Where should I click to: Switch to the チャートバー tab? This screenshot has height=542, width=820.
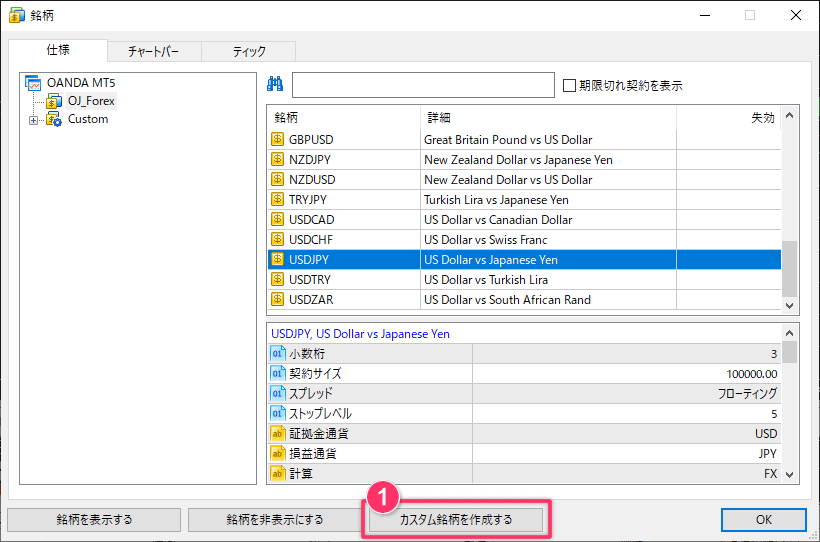(x=154, y=52)
